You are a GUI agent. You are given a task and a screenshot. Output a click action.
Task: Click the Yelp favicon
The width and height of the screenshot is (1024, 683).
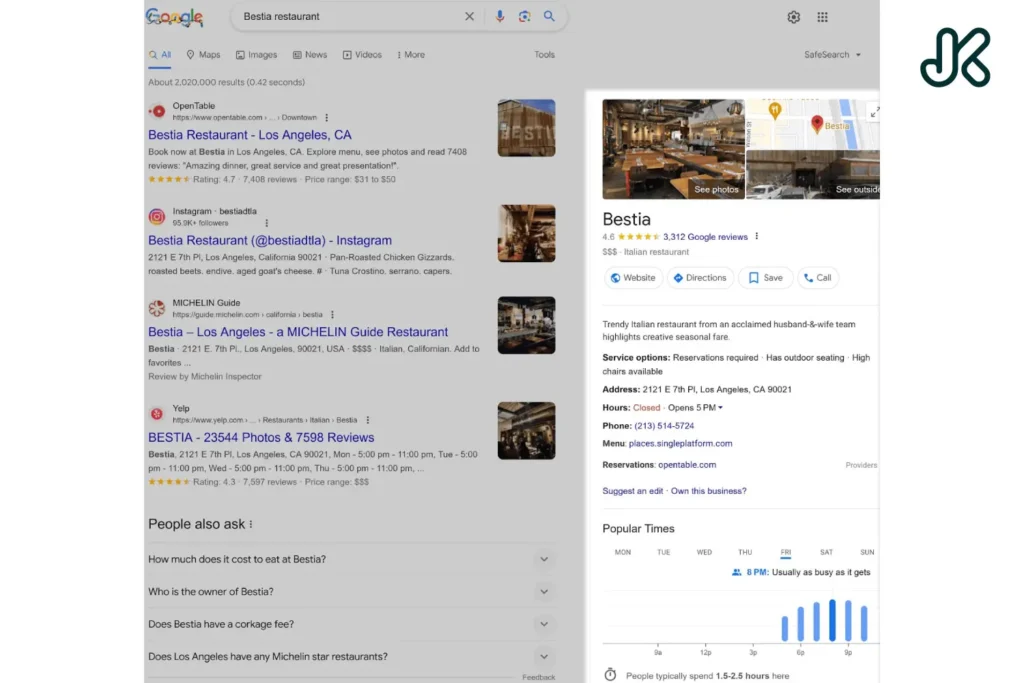[157, 413]
